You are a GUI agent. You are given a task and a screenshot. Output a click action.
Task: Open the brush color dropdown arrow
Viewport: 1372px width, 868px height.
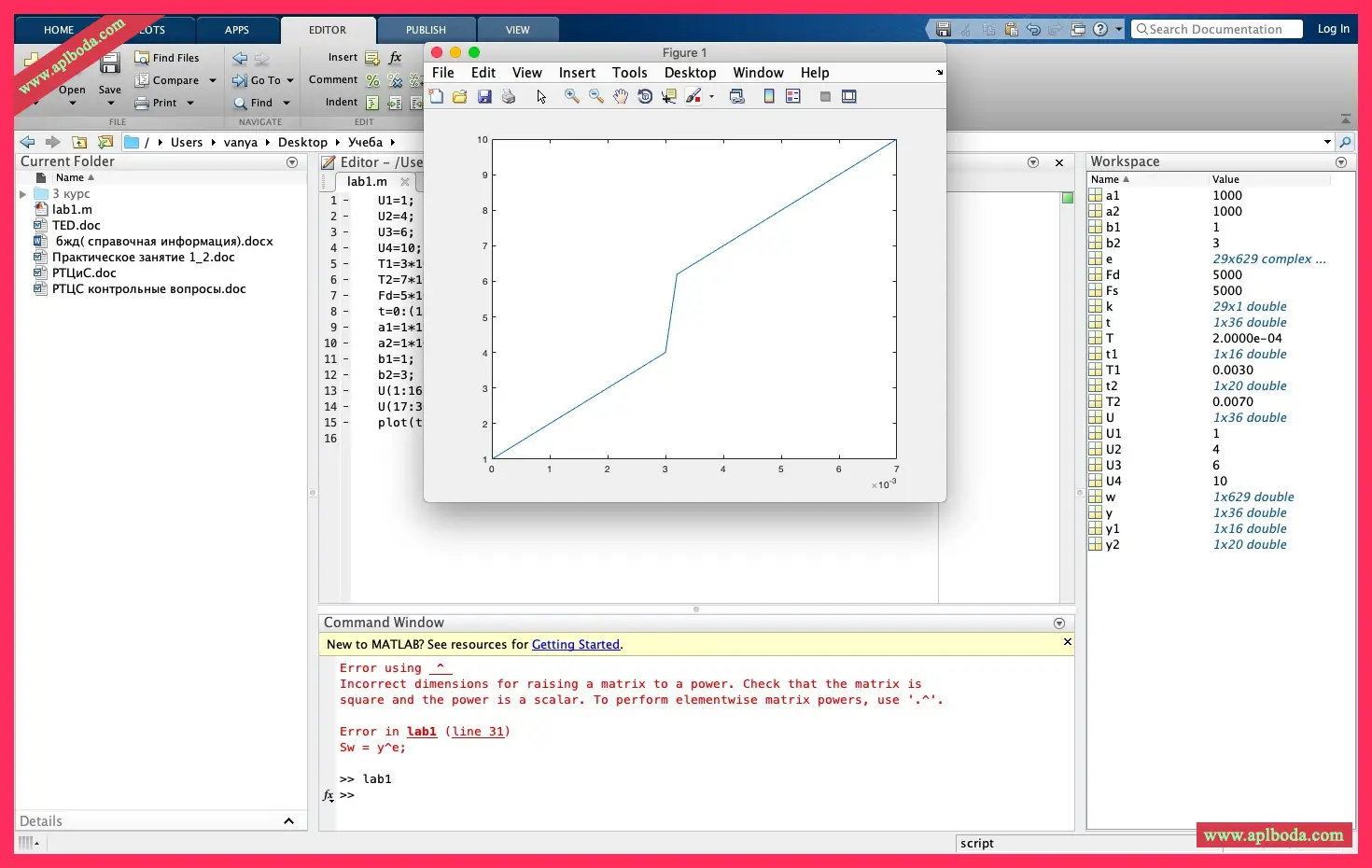(x=711, y=96)
